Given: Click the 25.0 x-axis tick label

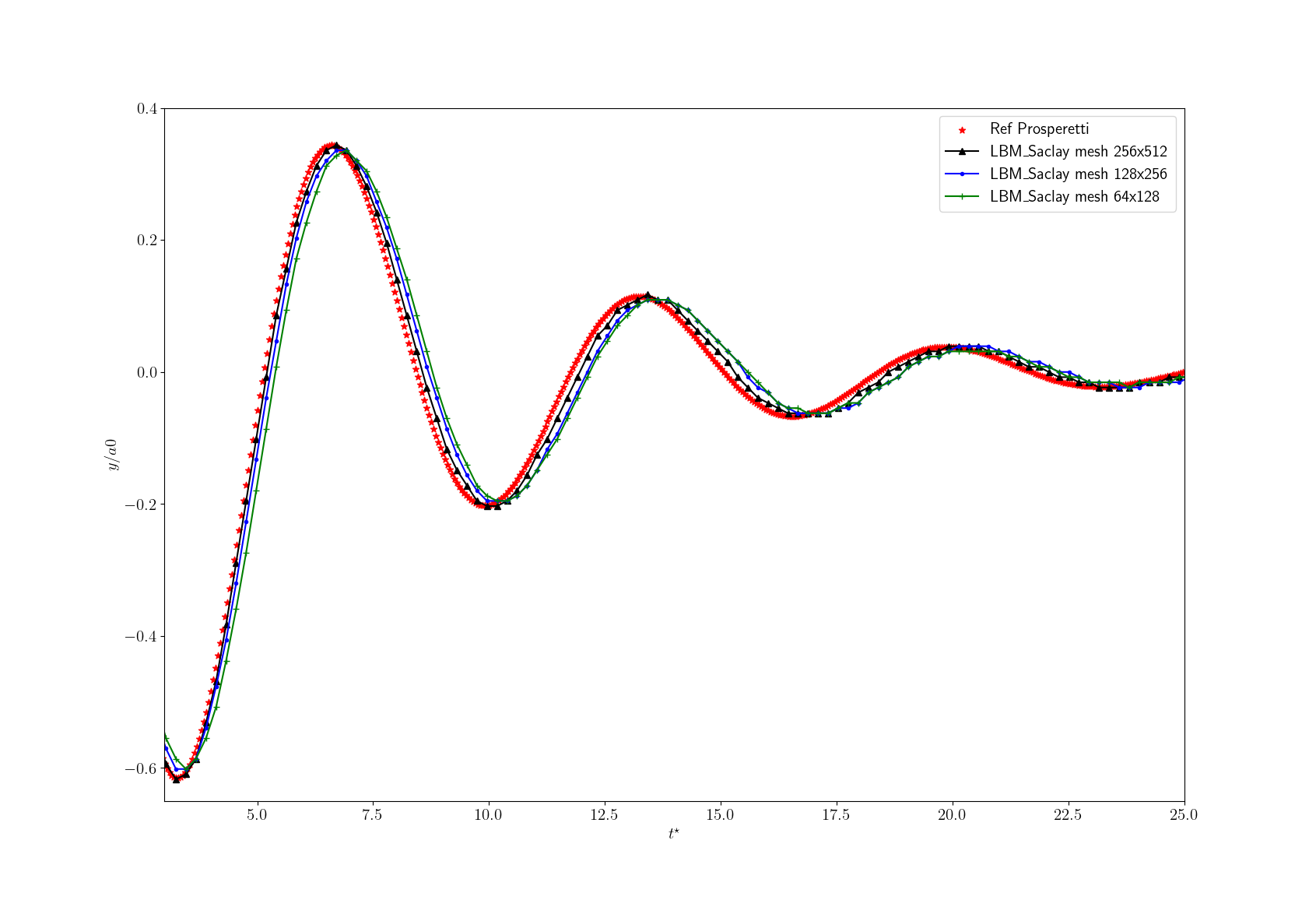Looking at the screenshot, I should tap(1183, 815).
